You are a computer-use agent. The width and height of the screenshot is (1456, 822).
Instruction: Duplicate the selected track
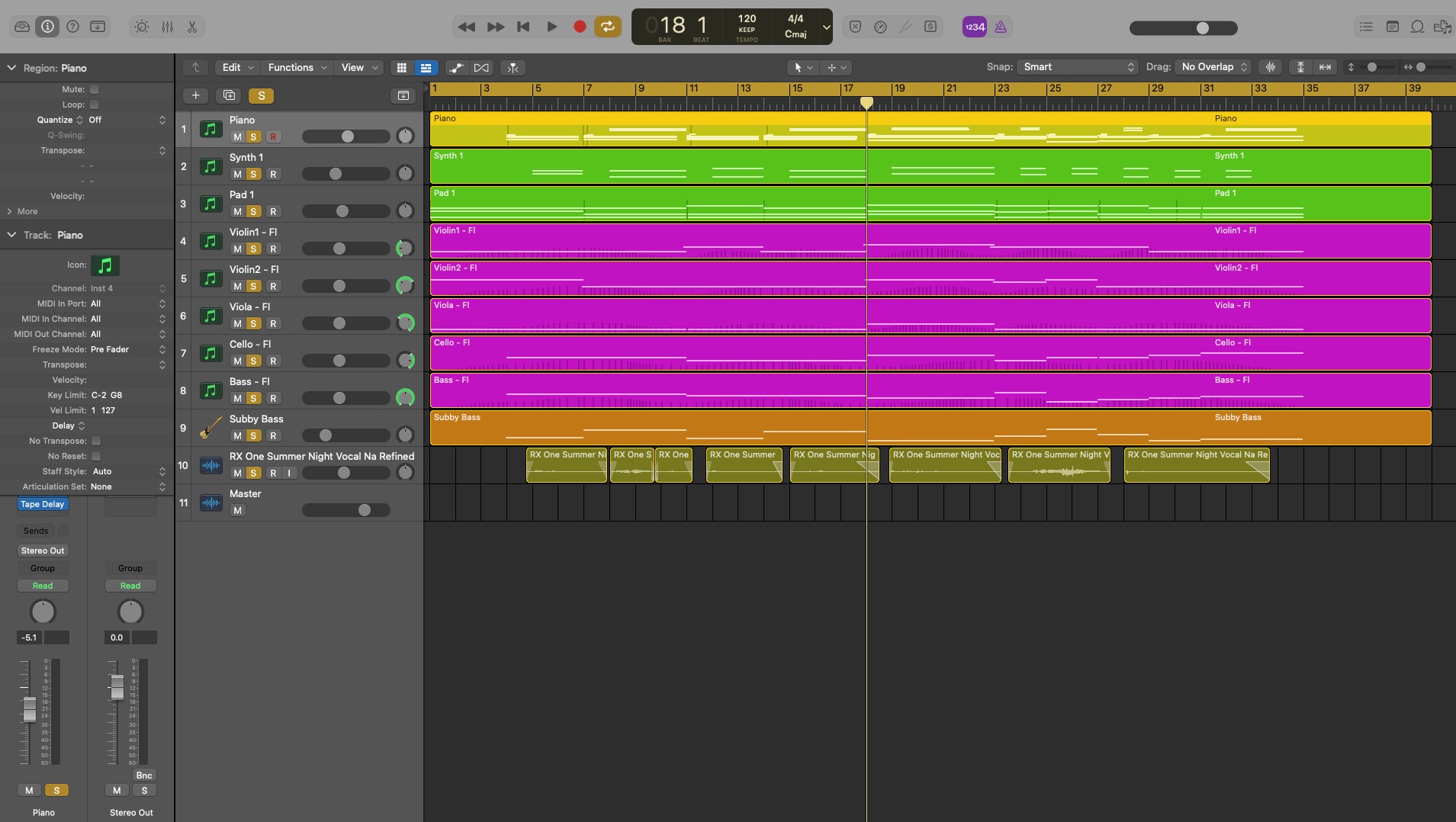[229, 95]
